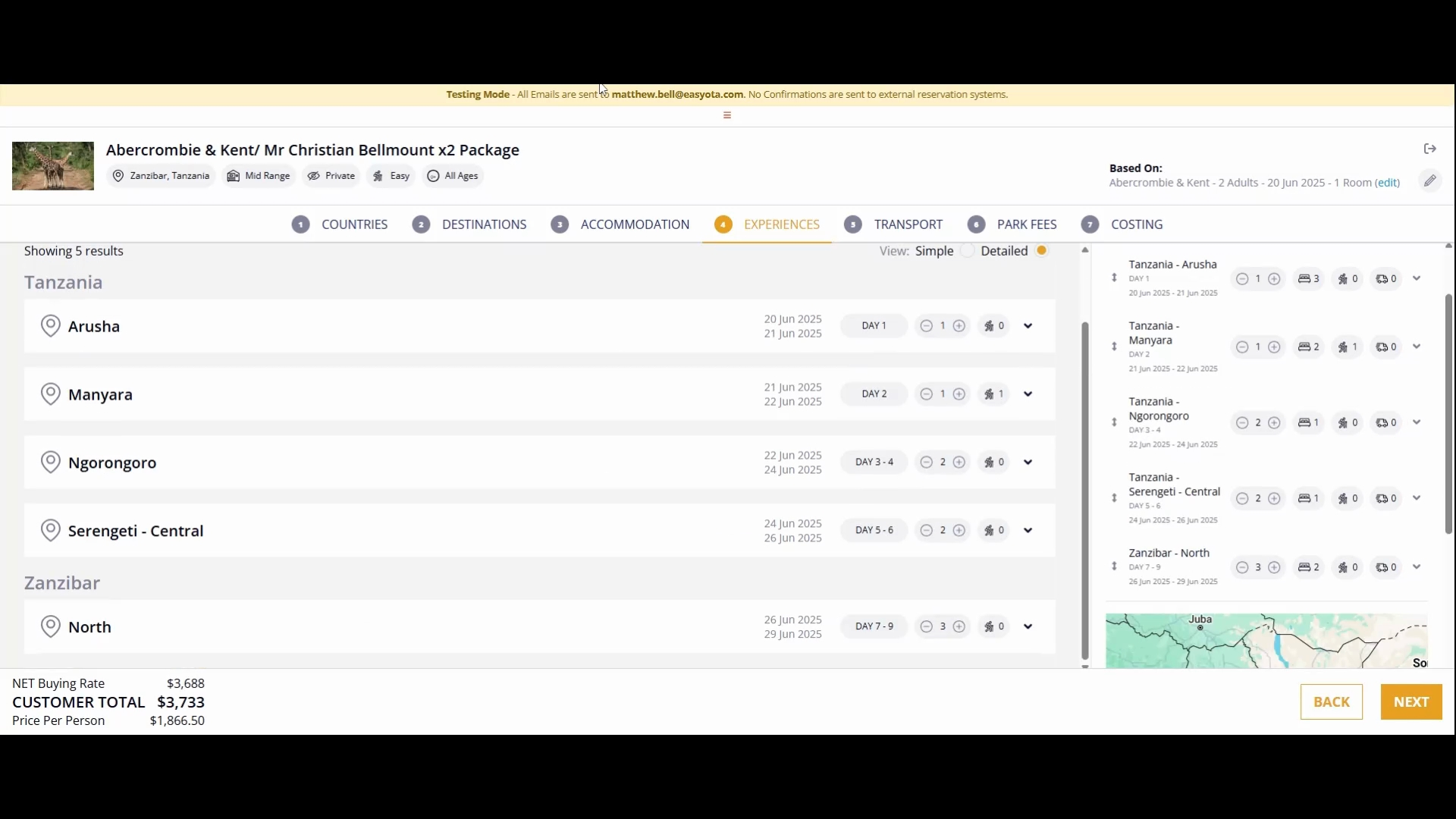Click the All Ages tag chip

tap(453, 176)
